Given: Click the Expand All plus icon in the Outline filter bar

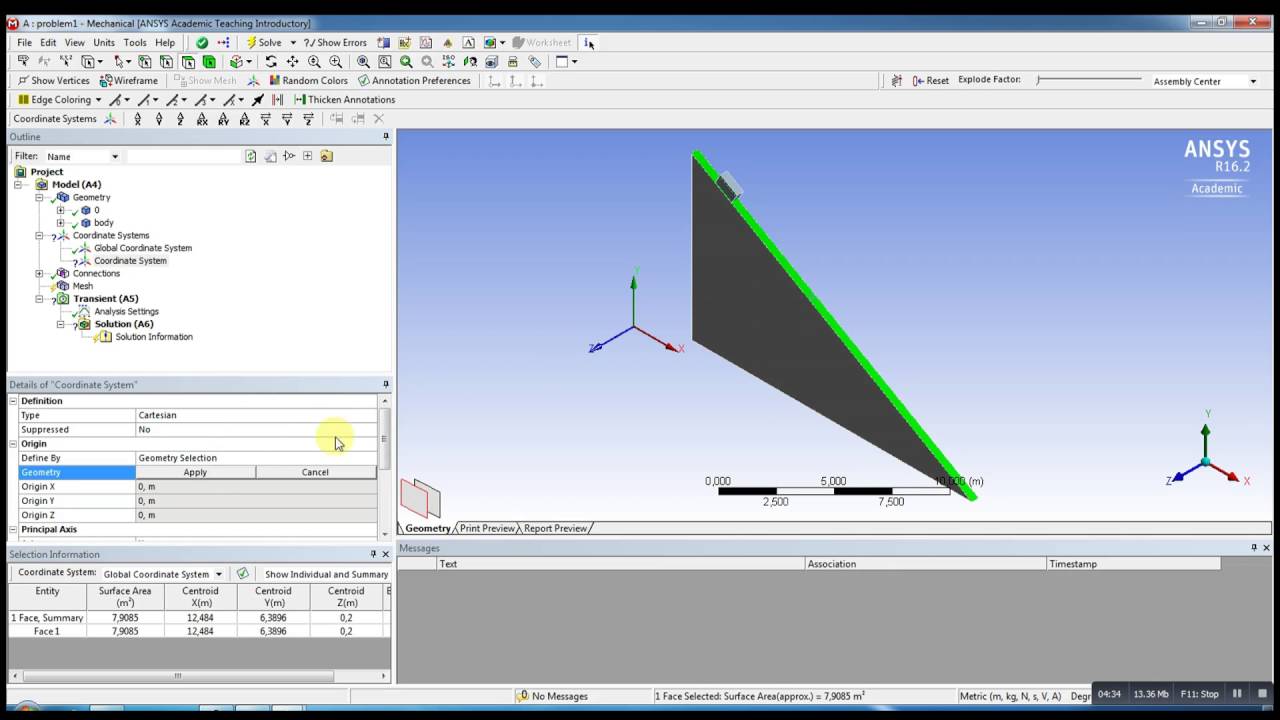Looking at the screenshot, I should (x=308, y=156).
